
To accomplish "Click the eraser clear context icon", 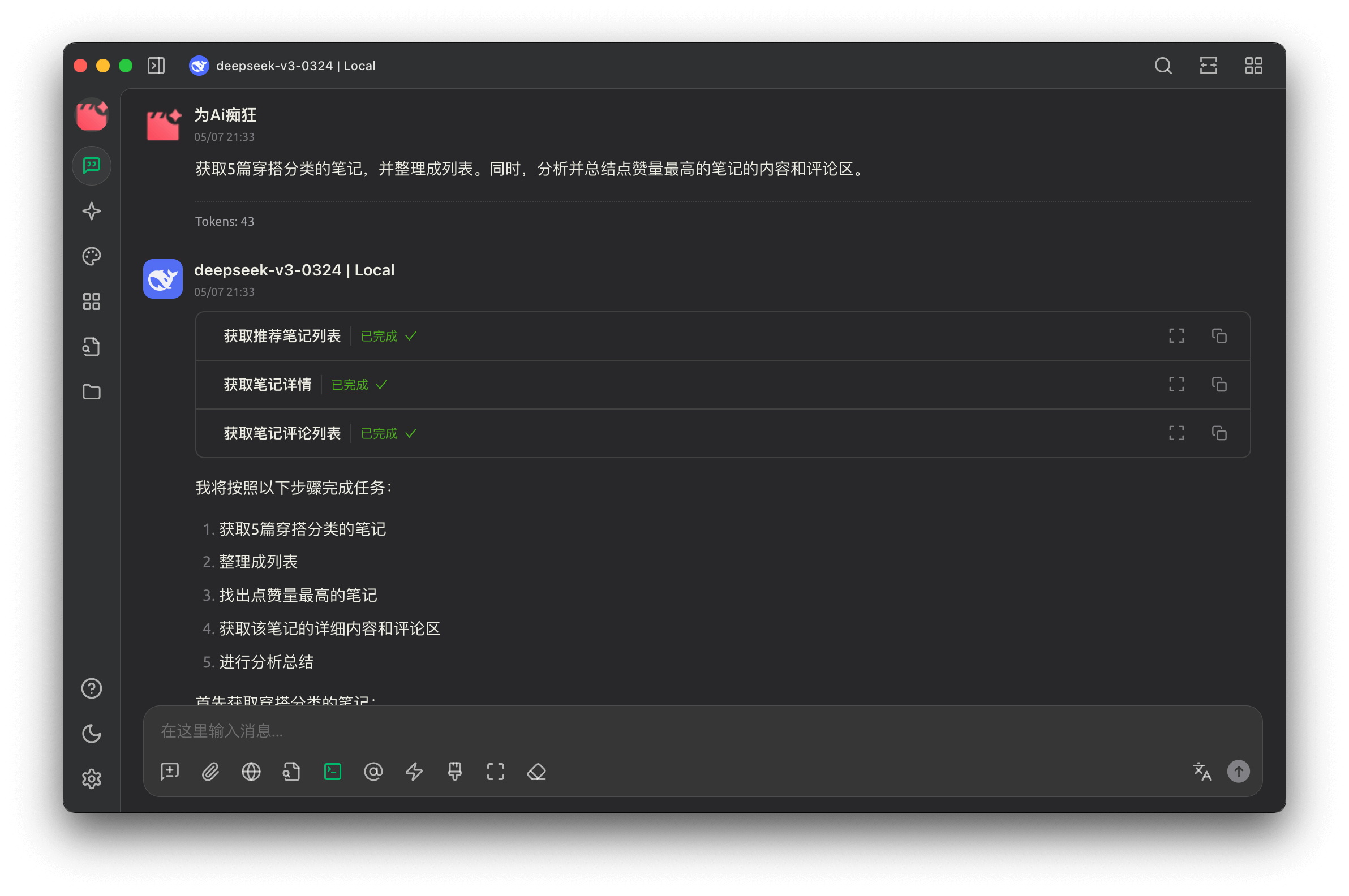I will 536,772.
